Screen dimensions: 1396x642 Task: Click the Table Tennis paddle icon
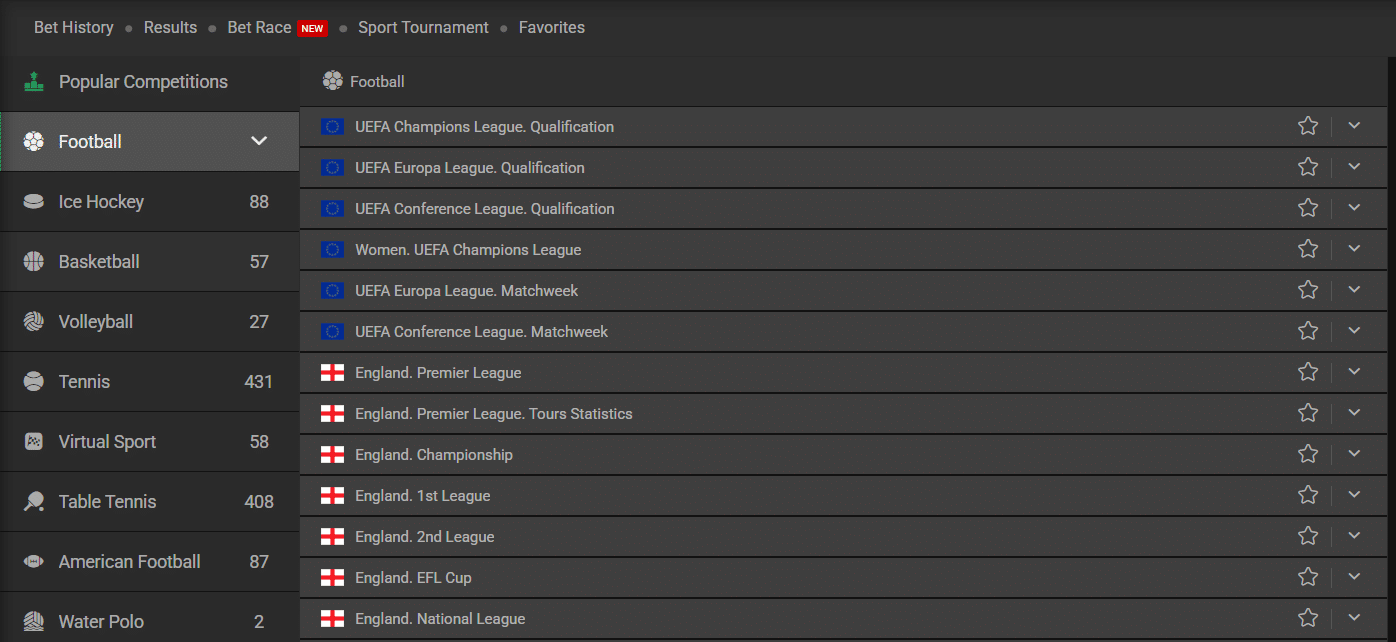[33, 501]
